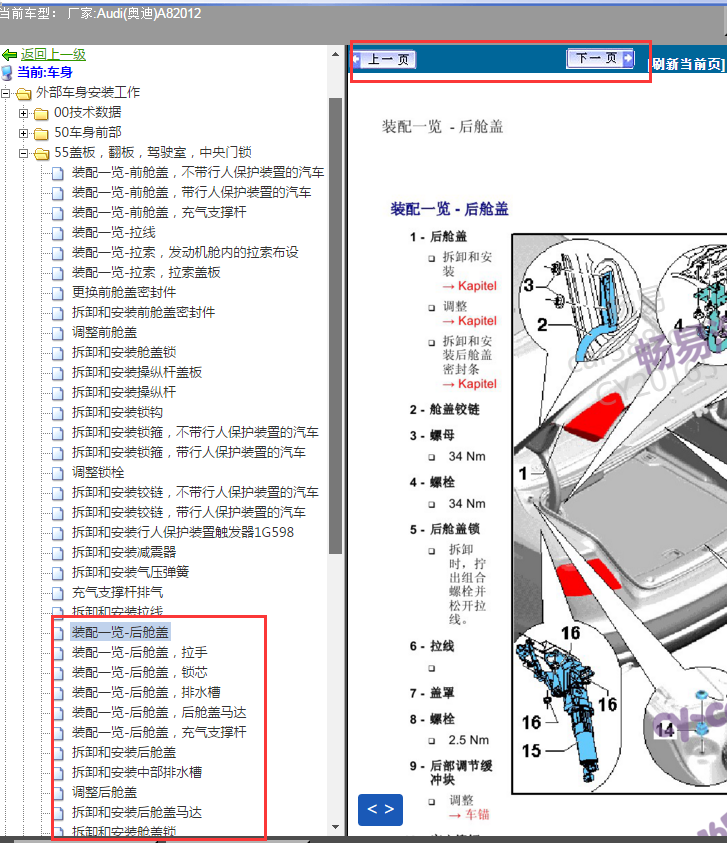Expand the 50车身前部 folder

tap(23, 133)
